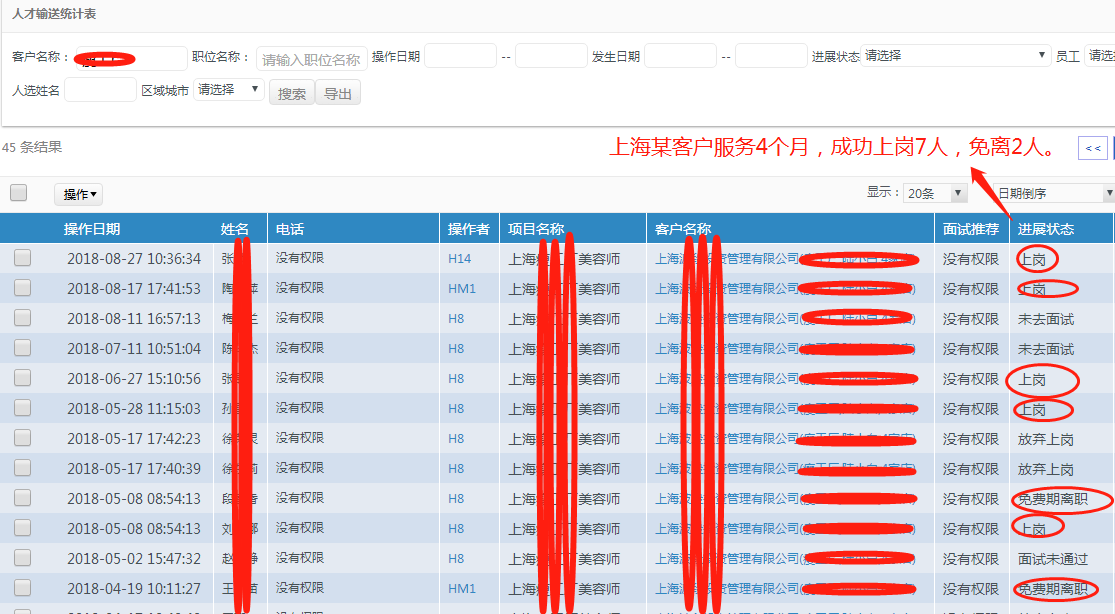Image resolution: width=1115 pixels, height=614 pixels.
Task: Click the 电话 column header
Action: [x=290, y=229]
